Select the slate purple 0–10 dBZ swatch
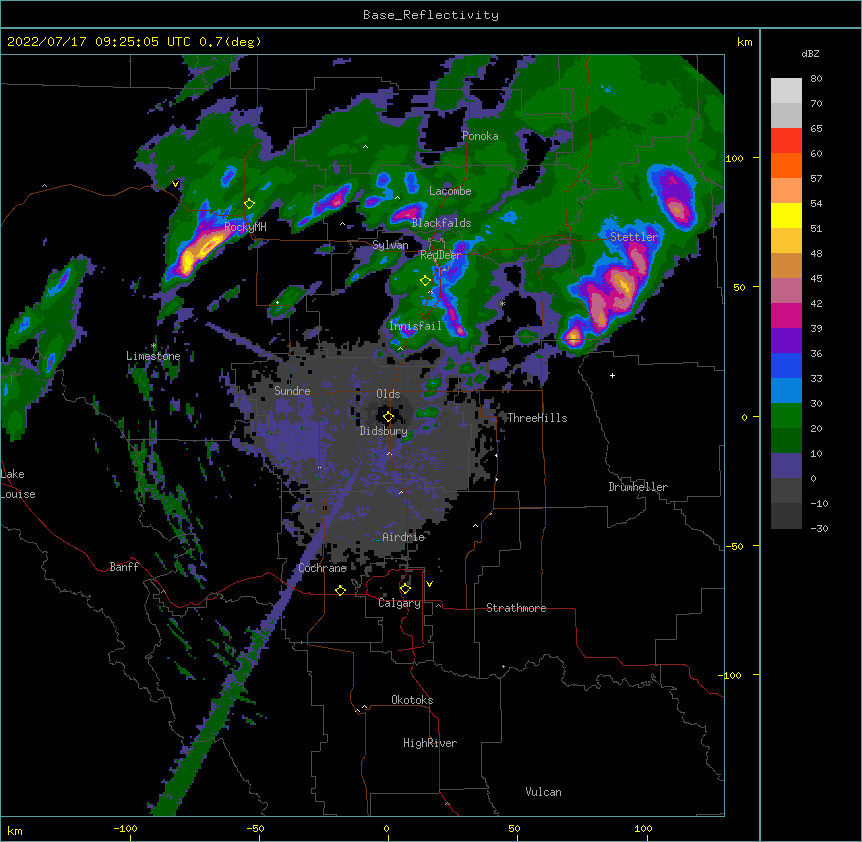Screen dimensions: 862x842 click(x=786, y=466)
